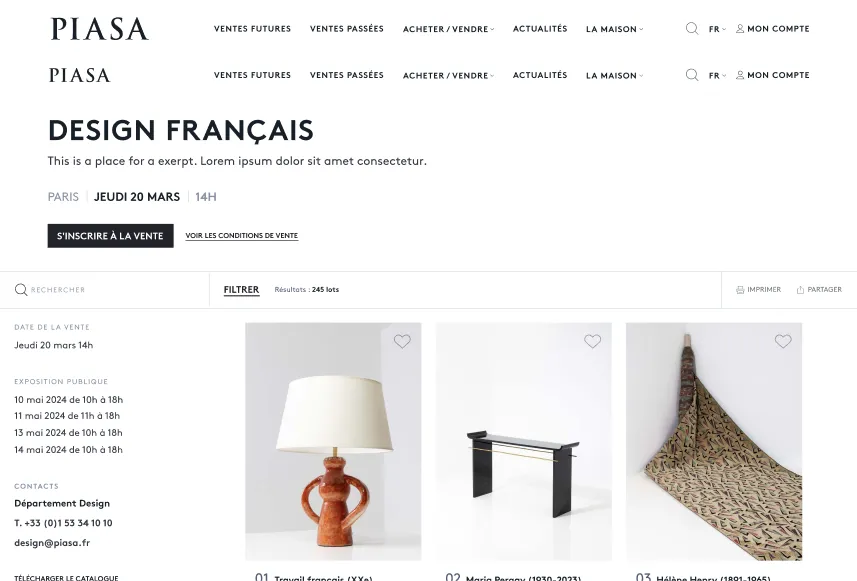Open the large PIASA logo homepage
Viewport: 857px width, 581px height.
coord(99,29)
